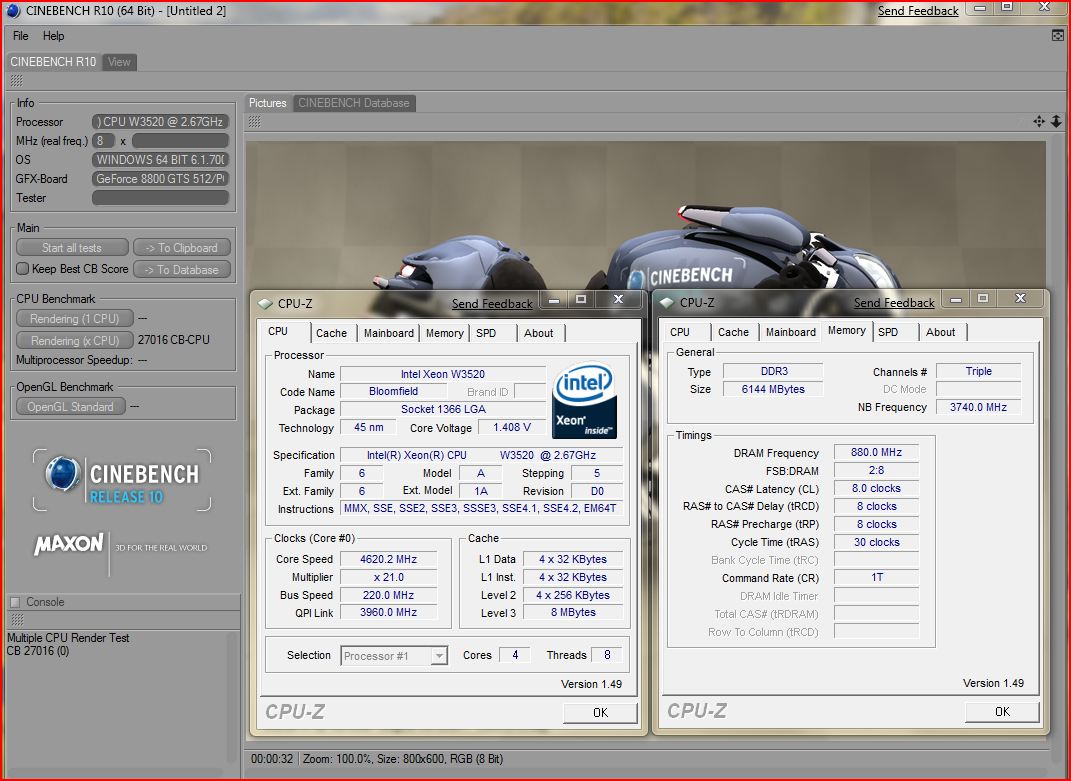Click the NB Frequency 3740.0 MHz value

click(x=978, y=407)
